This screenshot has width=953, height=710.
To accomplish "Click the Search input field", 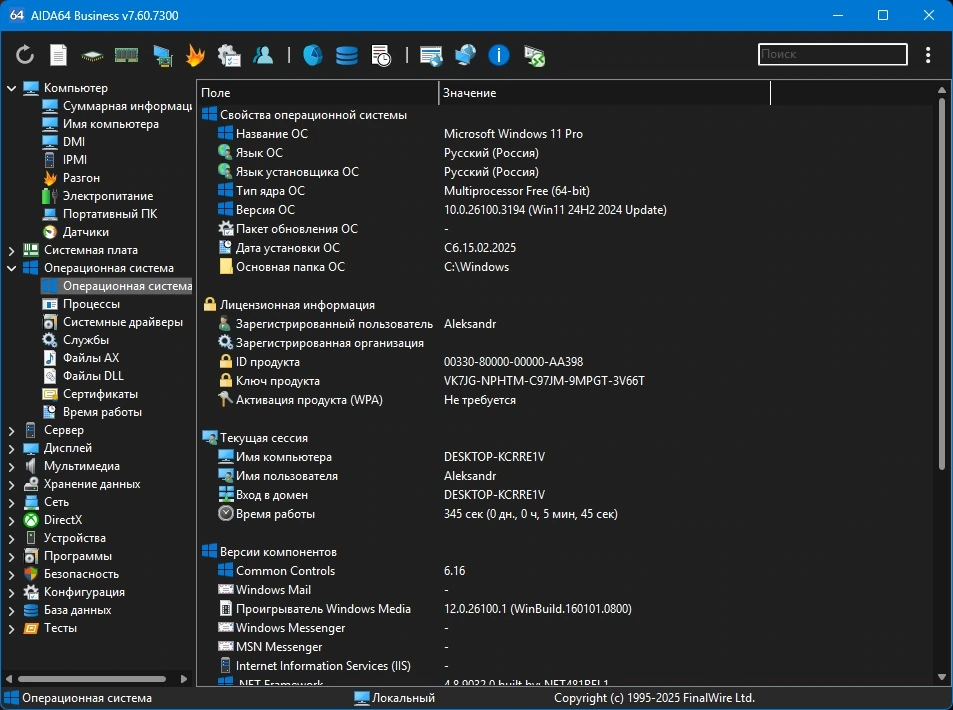I will pos(833,54).
